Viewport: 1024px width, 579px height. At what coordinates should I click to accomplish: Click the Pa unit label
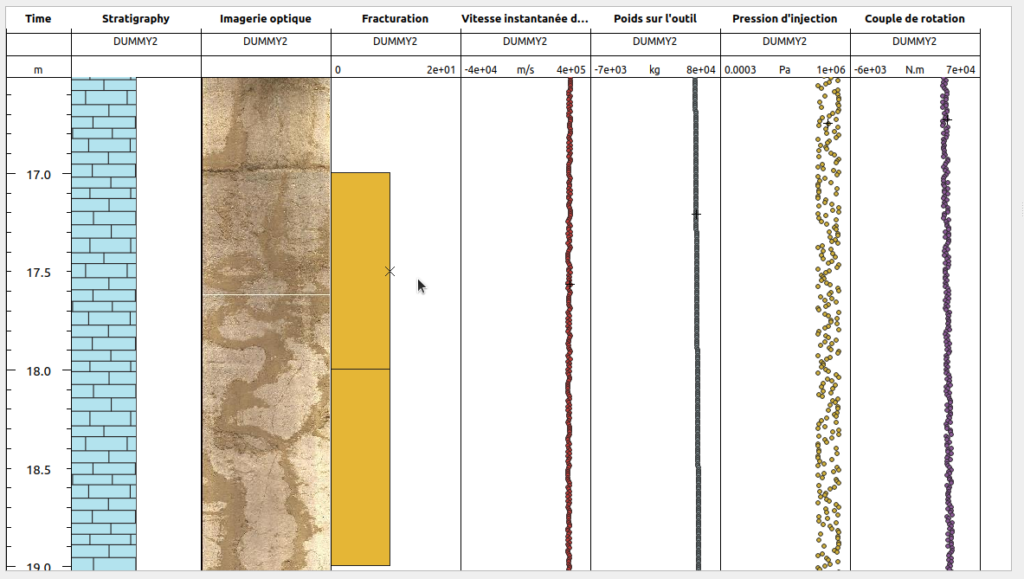[x=784, y=70]
